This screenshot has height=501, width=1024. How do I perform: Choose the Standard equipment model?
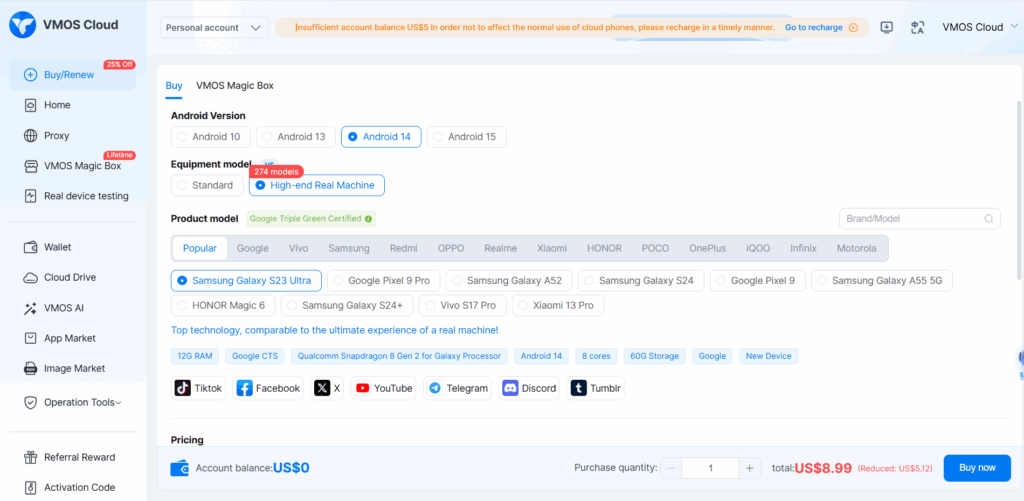point(207,185)
